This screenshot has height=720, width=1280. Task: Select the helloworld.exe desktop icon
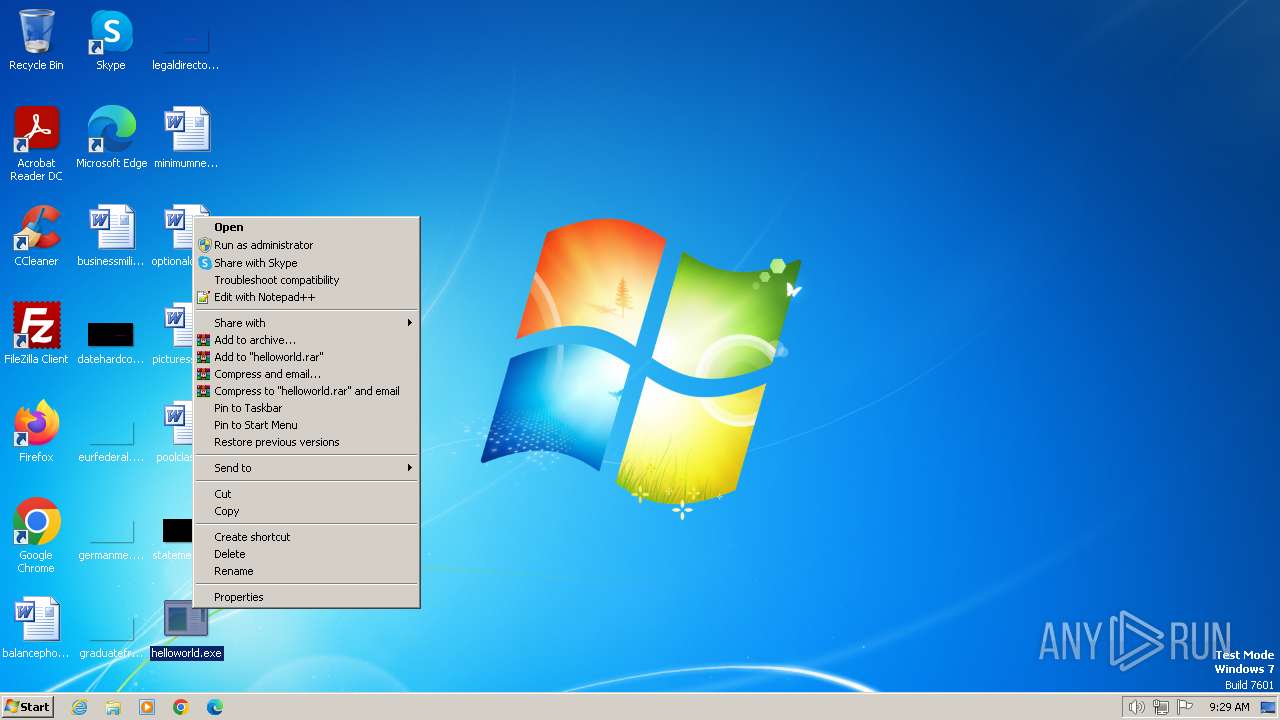[186, 628]
